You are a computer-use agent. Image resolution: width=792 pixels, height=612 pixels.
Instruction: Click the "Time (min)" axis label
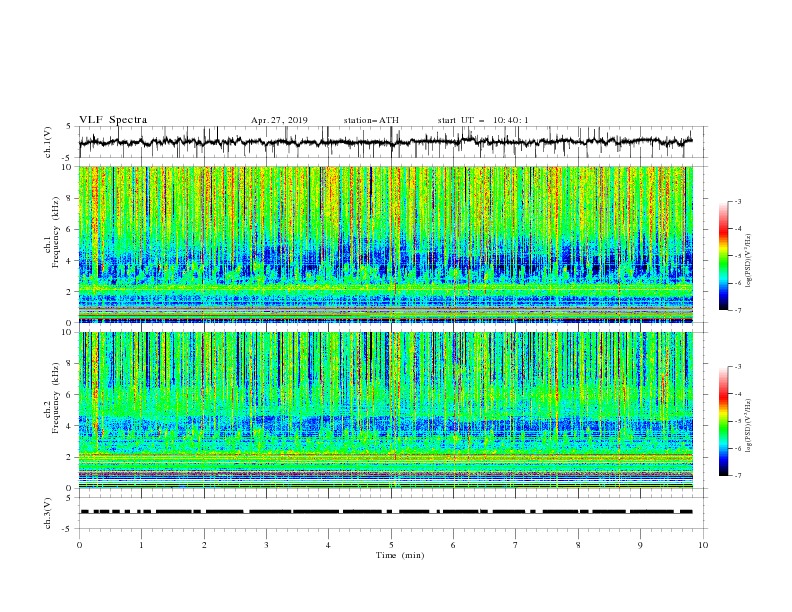pyautogui.click(x=400, y=555)
